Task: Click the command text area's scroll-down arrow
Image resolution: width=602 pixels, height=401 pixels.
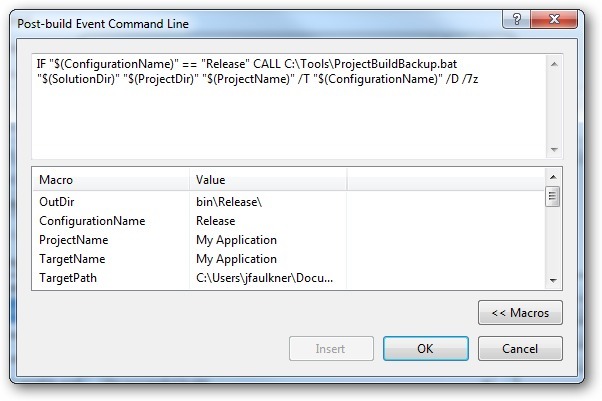Action: [x=552, y=148]
